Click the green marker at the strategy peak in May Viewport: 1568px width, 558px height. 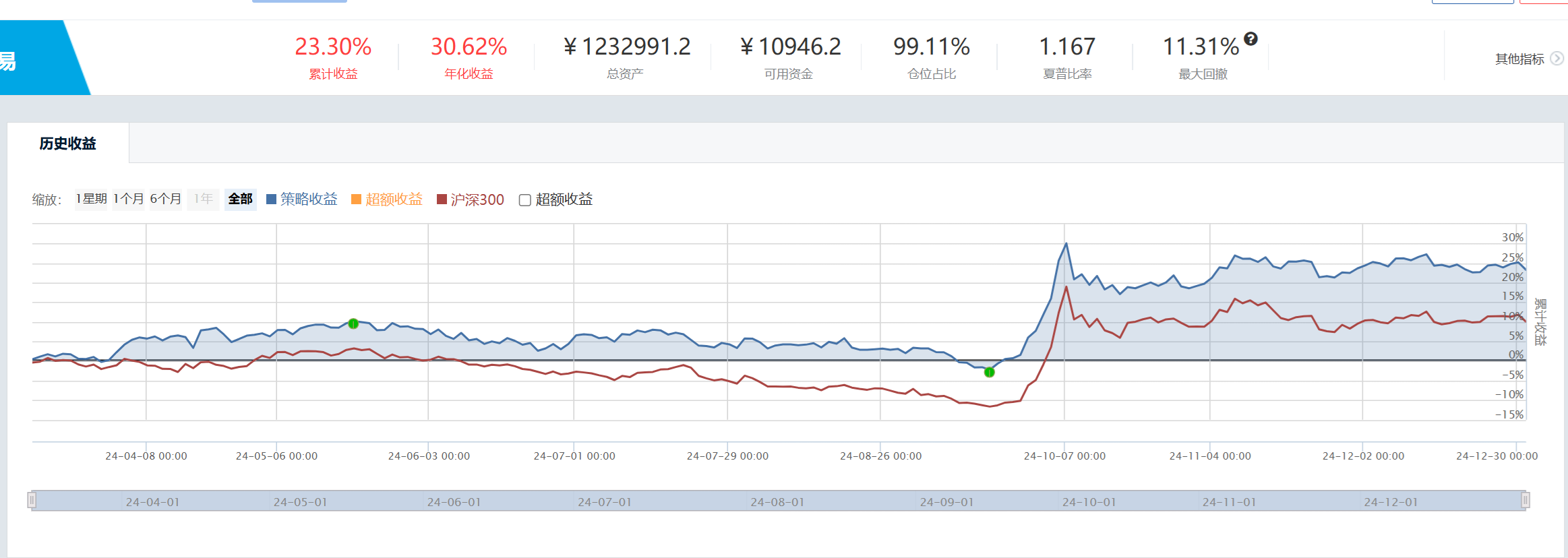coord(353,323)
